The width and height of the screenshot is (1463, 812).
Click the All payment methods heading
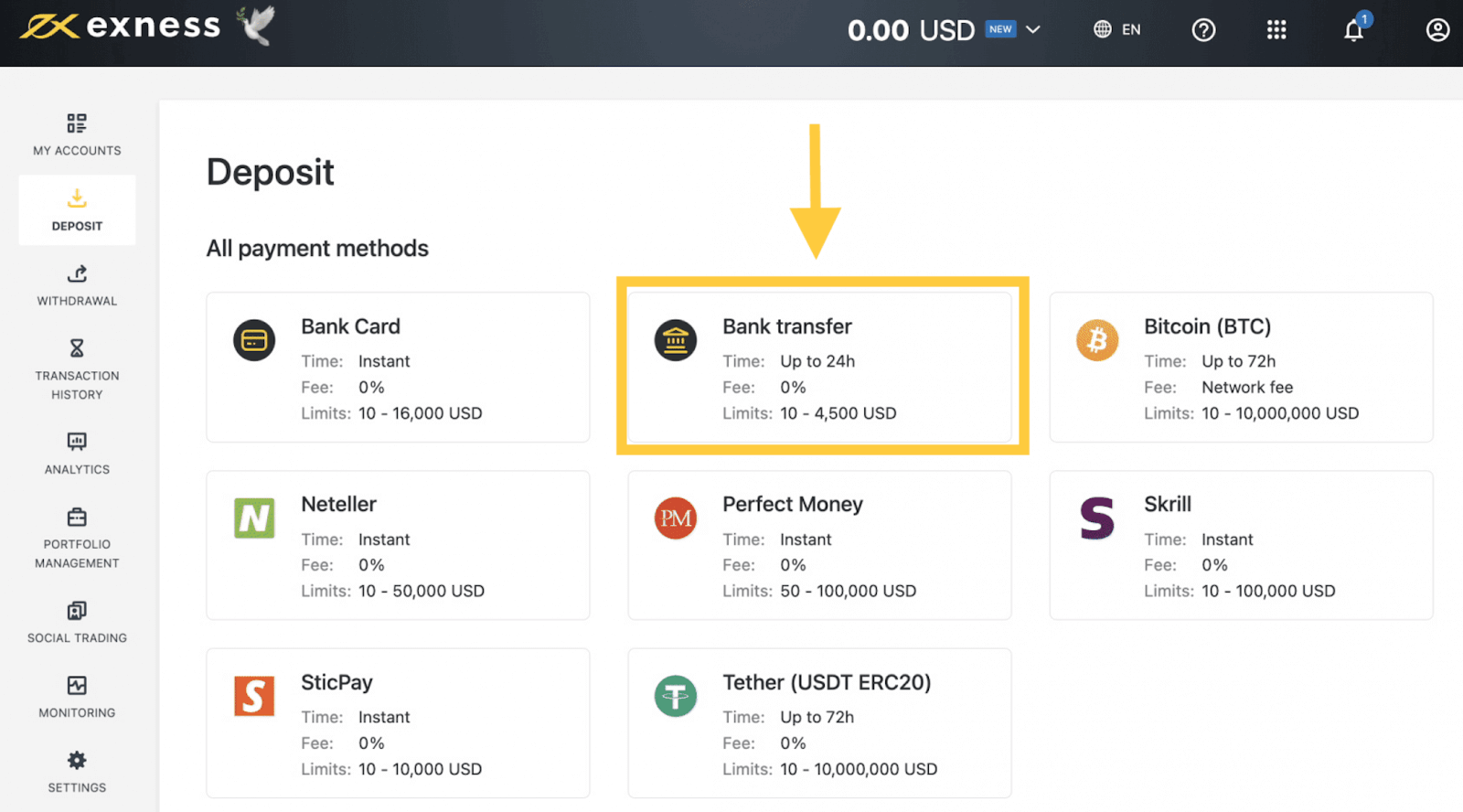317,249
